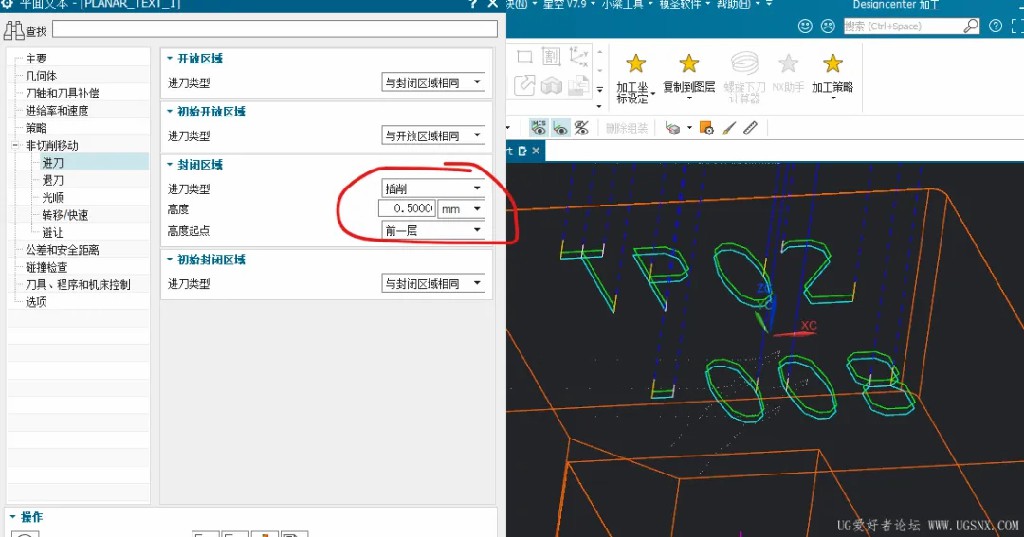
Task: Toggle the MCS display eye icon
Action: (538, 127)
